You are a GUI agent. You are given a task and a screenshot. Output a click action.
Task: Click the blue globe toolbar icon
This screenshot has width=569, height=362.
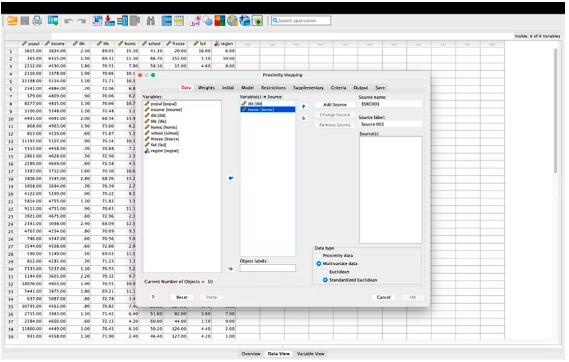tap(245, 21)
